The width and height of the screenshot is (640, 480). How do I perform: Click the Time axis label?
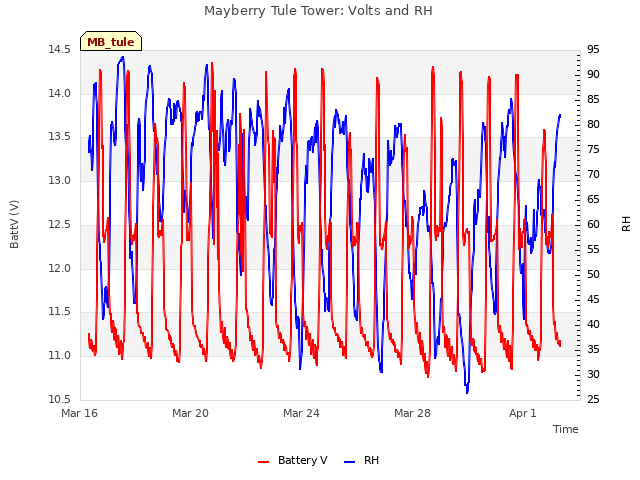pyautogui.click(x=565, y=429)
